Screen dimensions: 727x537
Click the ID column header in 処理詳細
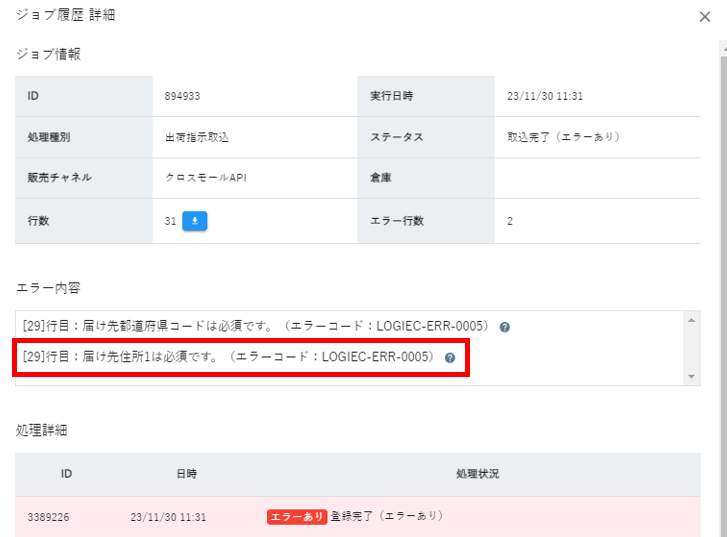pyautogui.click(x=66, y=473)
